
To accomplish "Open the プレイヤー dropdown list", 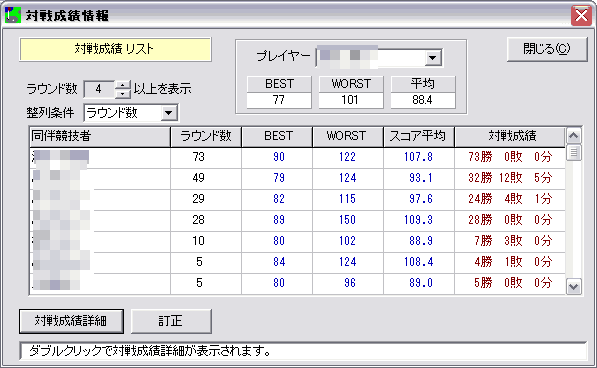I will click(x=433, y=58).
